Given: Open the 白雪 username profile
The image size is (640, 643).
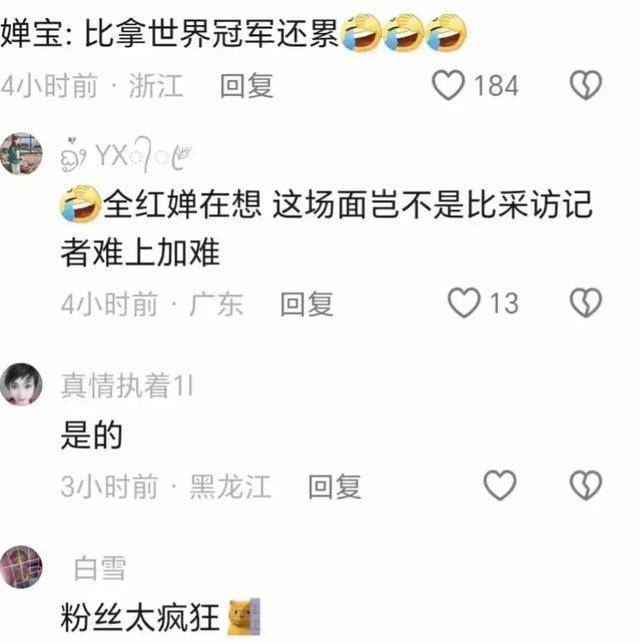Looking at the screenshot, I should pos(100,568).
